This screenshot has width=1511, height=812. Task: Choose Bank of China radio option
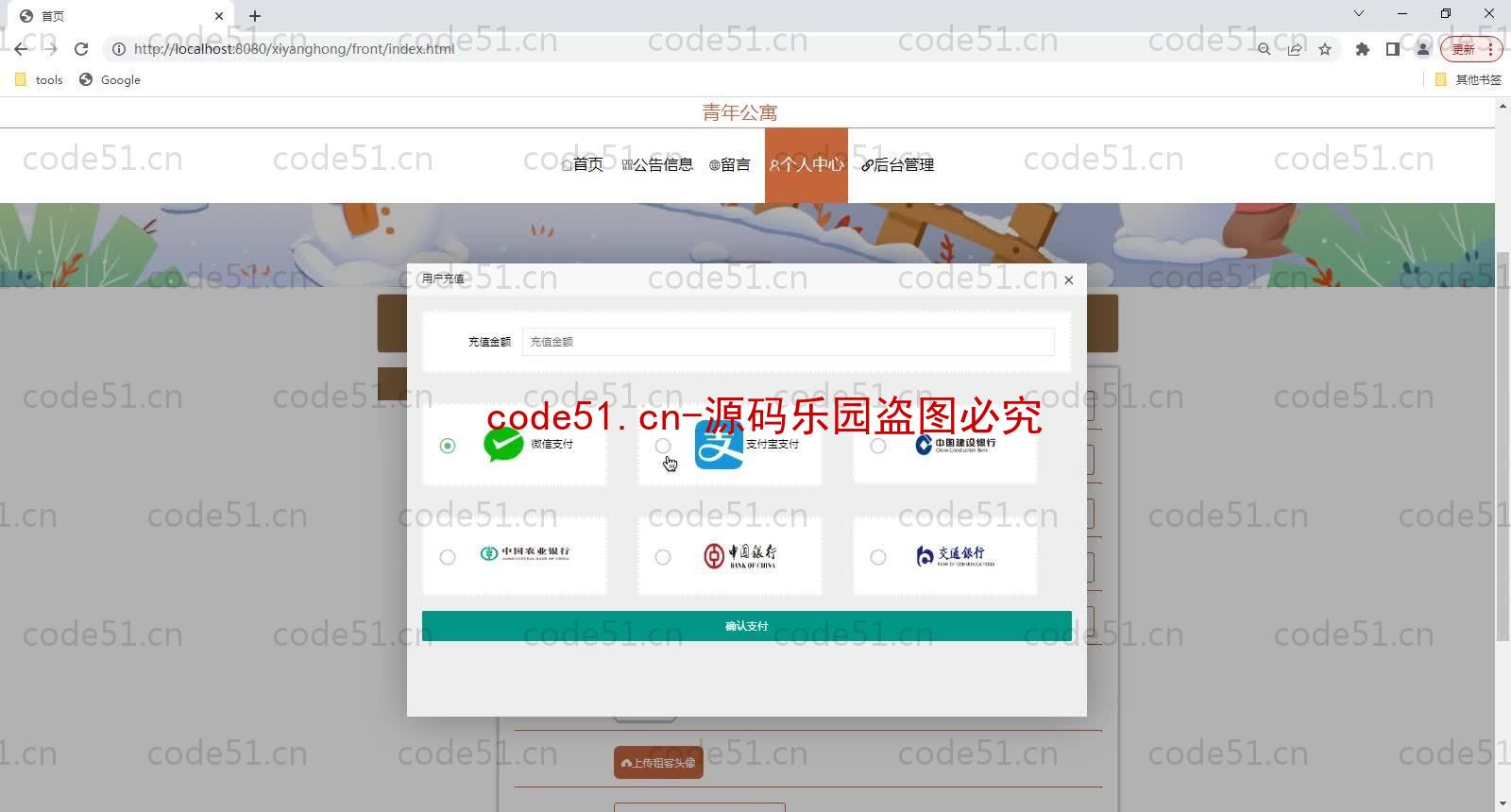click(x=663, y=557)
